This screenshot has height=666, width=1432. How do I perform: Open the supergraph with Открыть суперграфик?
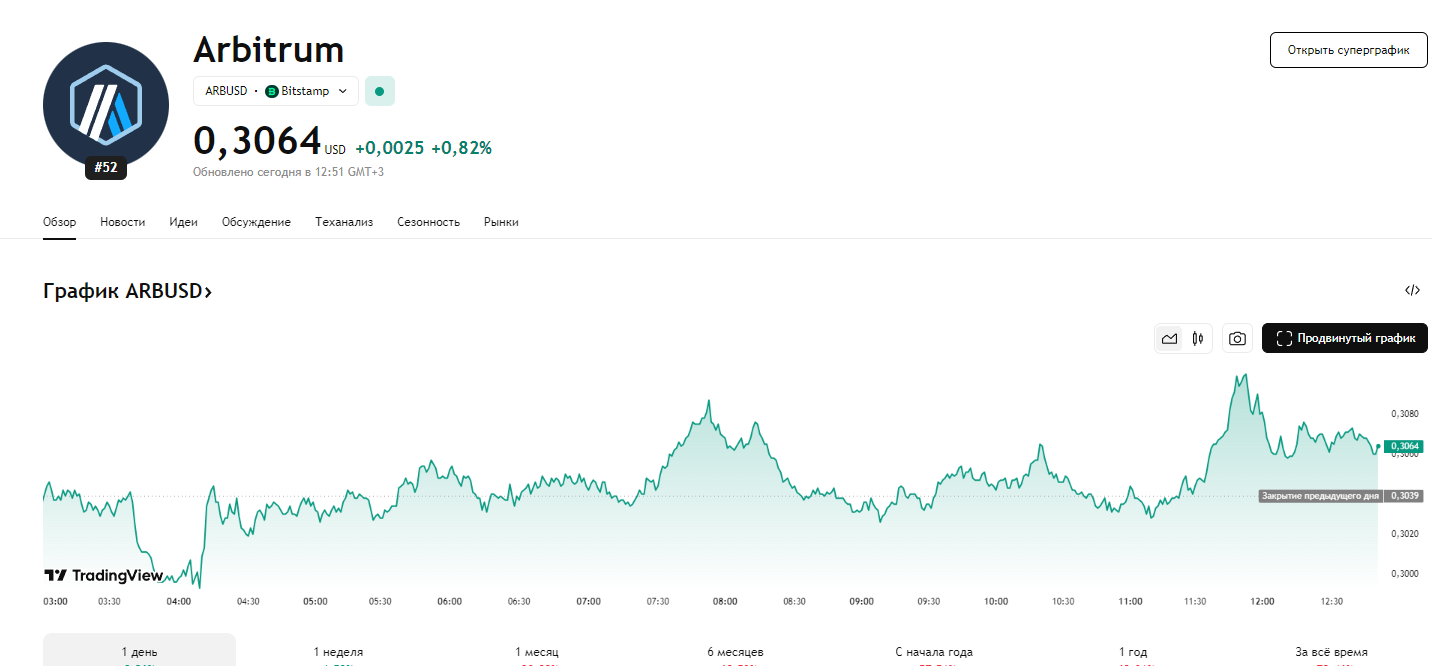(x=1348, y=50)
